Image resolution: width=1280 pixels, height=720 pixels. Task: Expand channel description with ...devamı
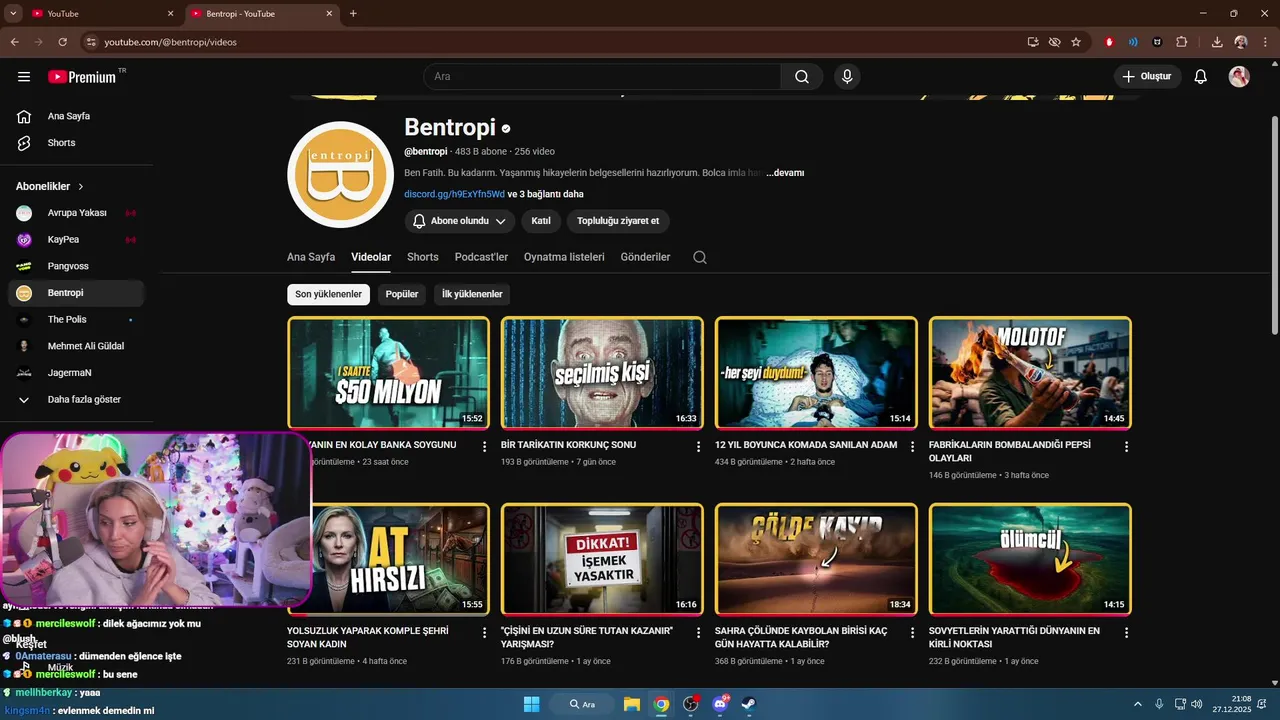(x=785, y=173)
